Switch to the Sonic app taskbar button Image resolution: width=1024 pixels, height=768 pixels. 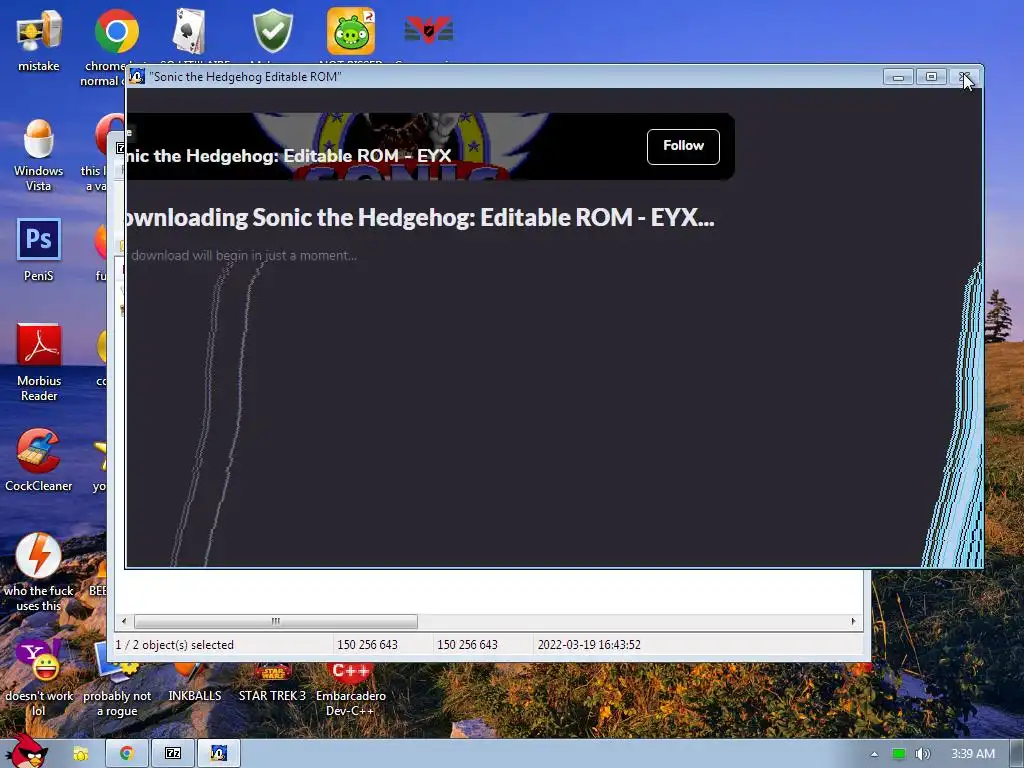(219, 754)
